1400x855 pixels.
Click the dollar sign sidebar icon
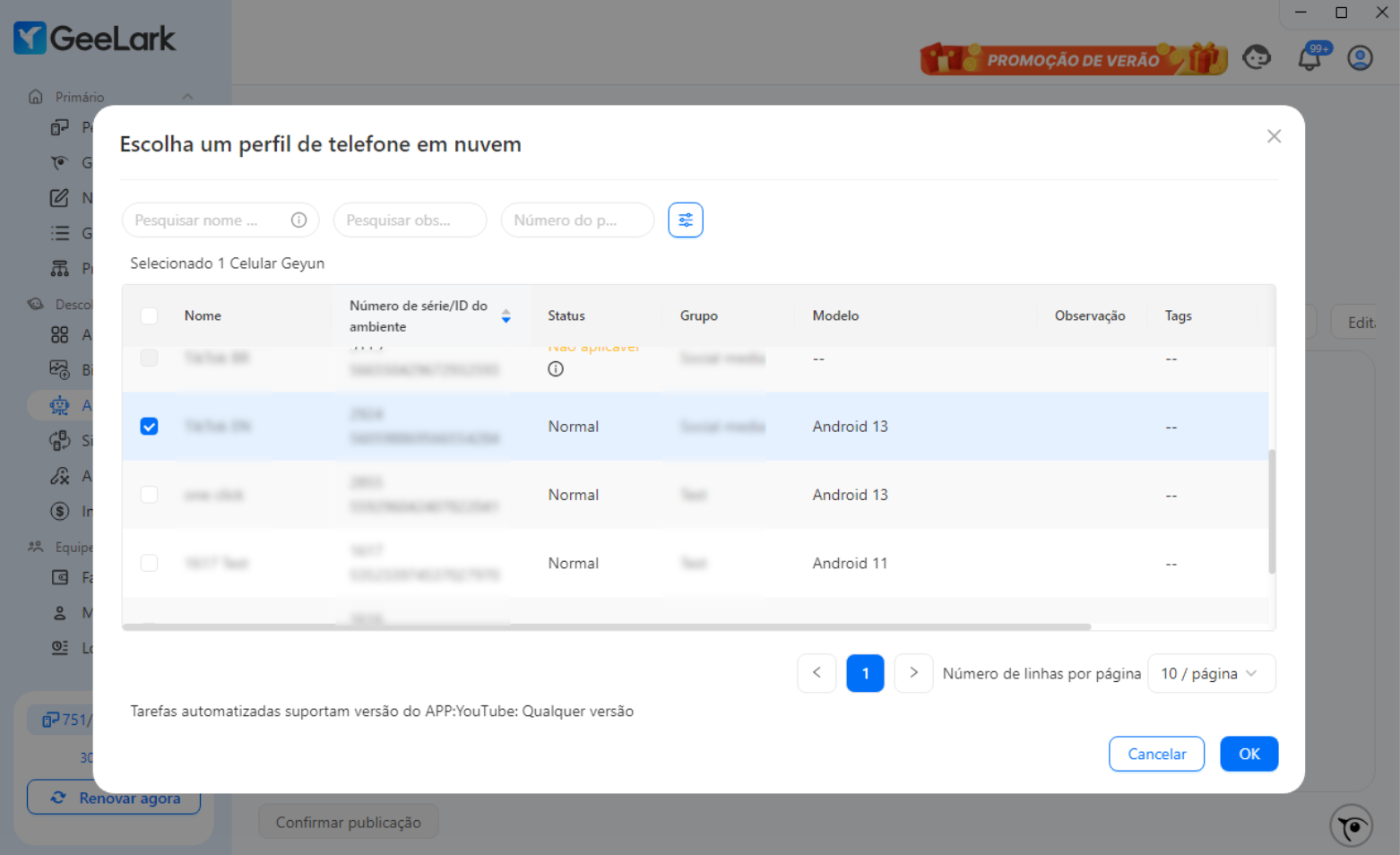(x=60, y=511)
